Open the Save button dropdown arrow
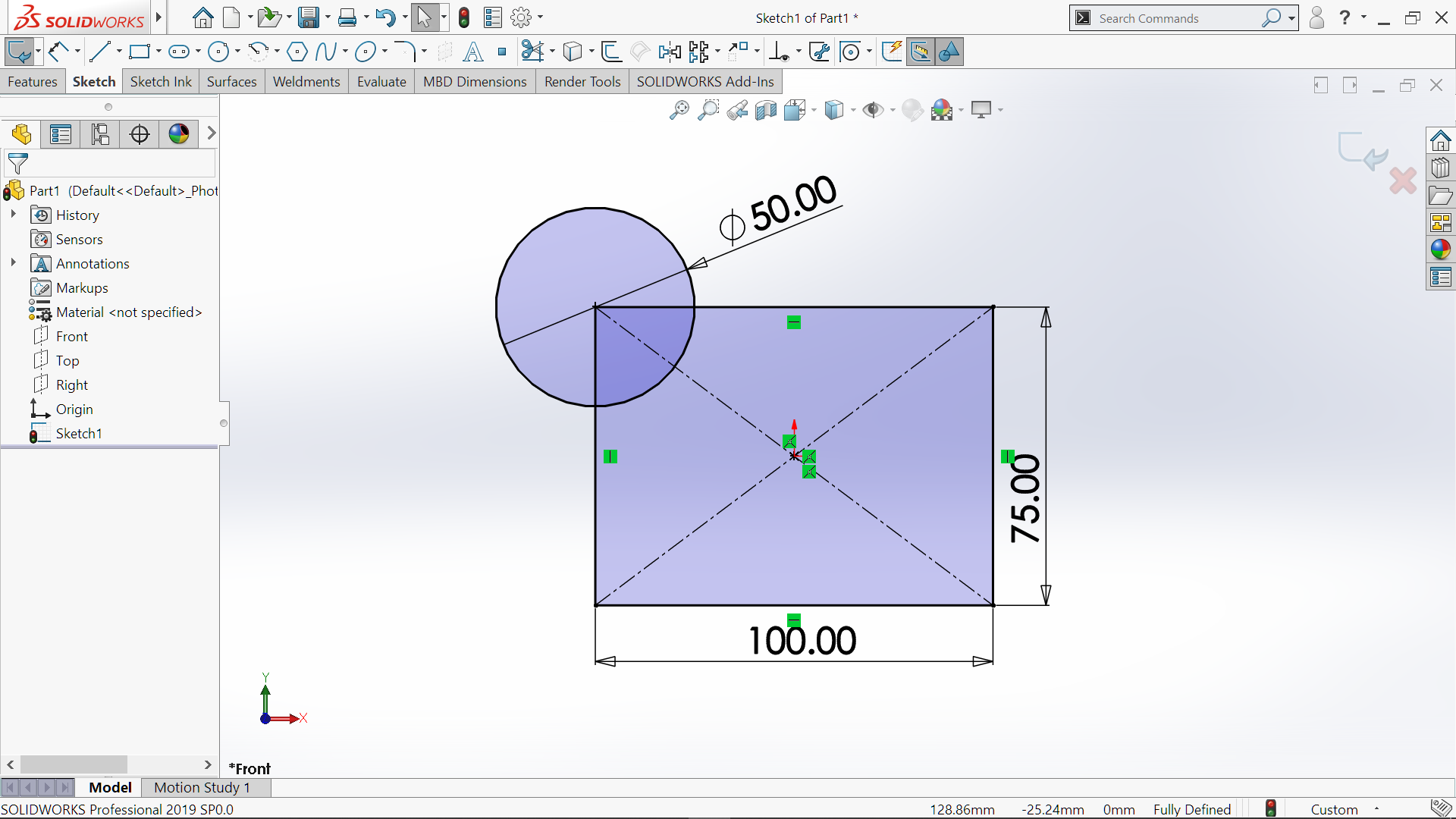This screenshot has width=1456, height=819. [x=328, y=17]
